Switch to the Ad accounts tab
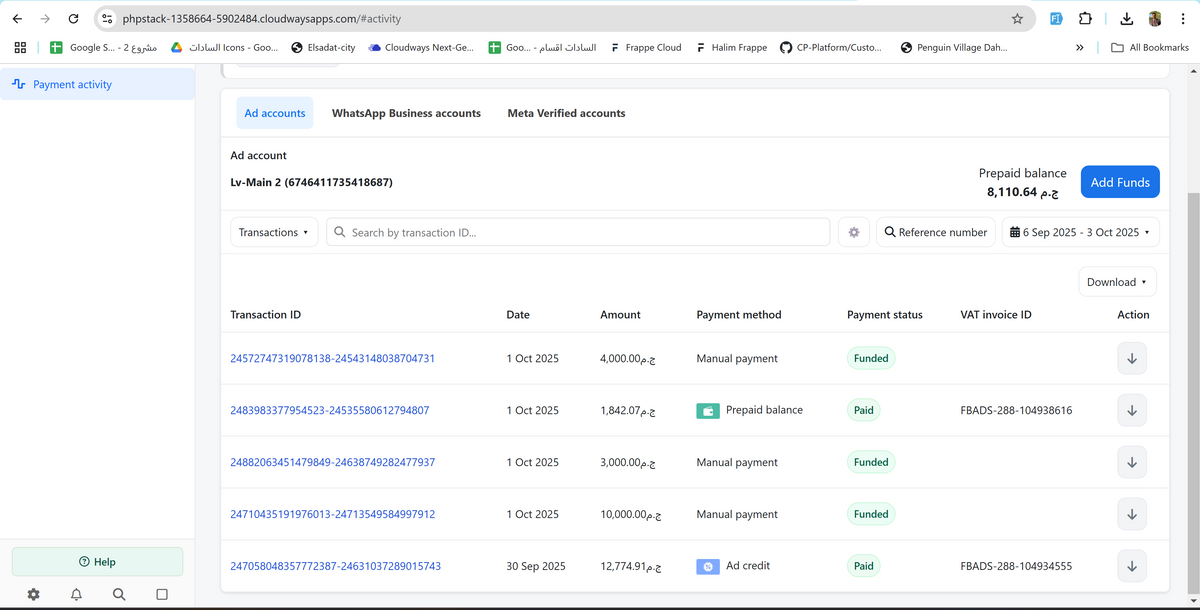Screen dimensions: 1200x610 point(275,113)
